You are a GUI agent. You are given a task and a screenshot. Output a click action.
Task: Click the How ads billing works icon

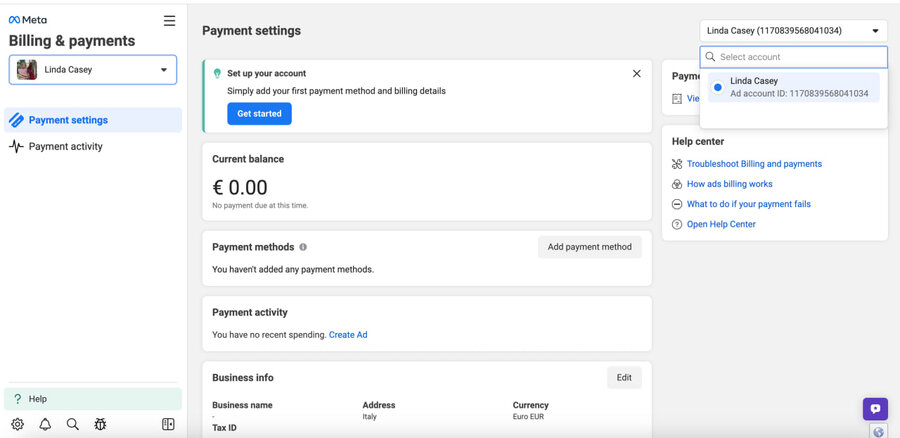point(677,184)
